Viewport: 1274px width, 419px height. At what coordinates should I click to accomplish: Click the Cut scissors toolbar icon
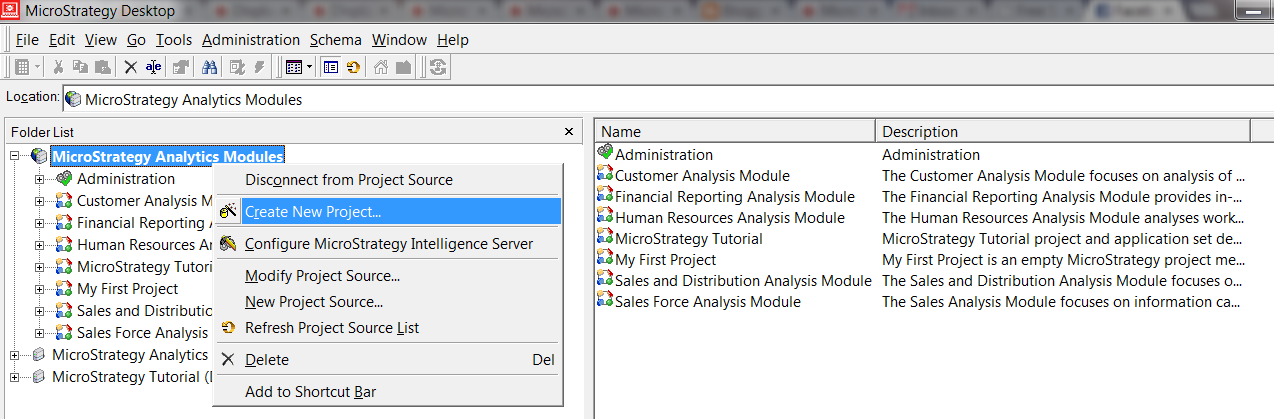point(58,67)
